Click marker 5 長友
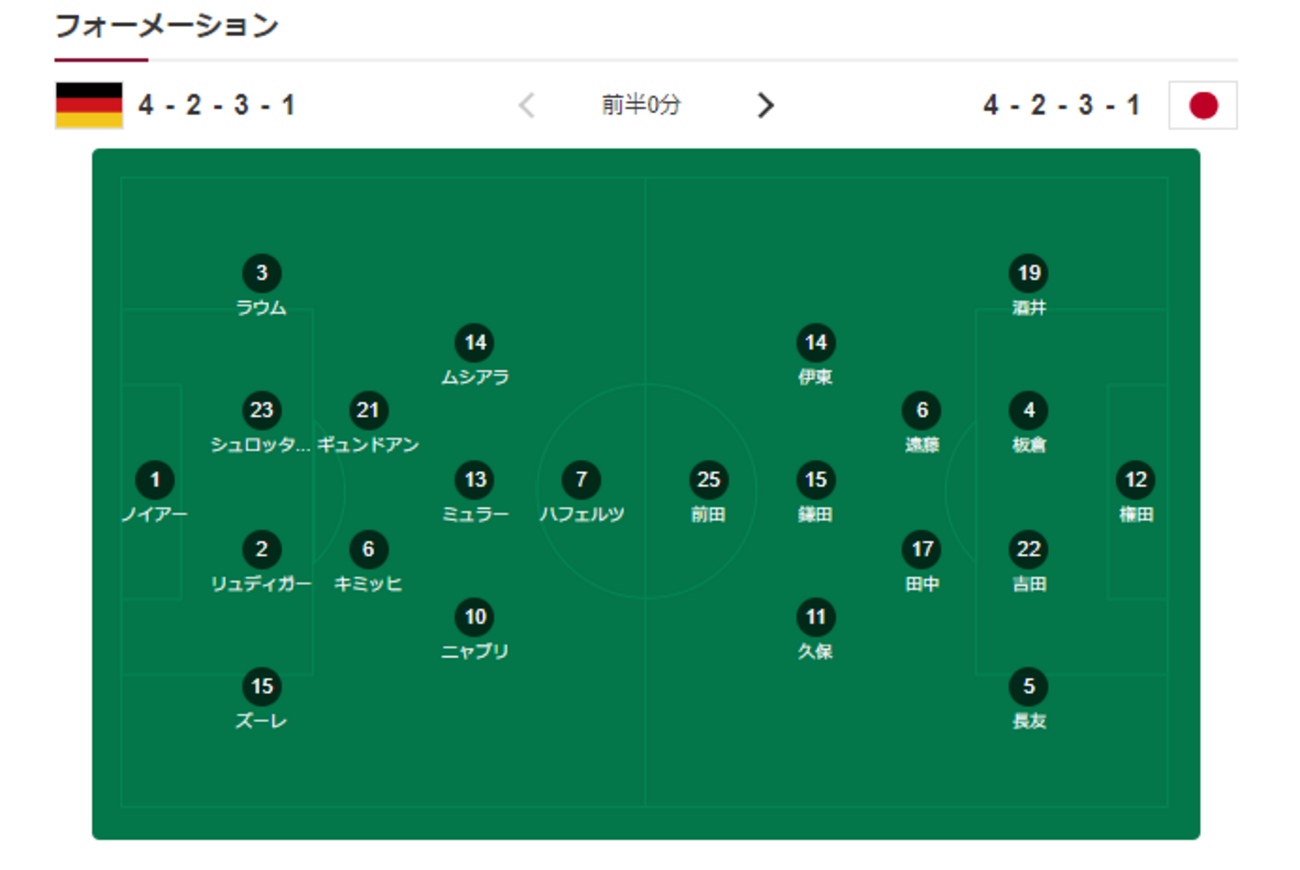 (1029, 687)
